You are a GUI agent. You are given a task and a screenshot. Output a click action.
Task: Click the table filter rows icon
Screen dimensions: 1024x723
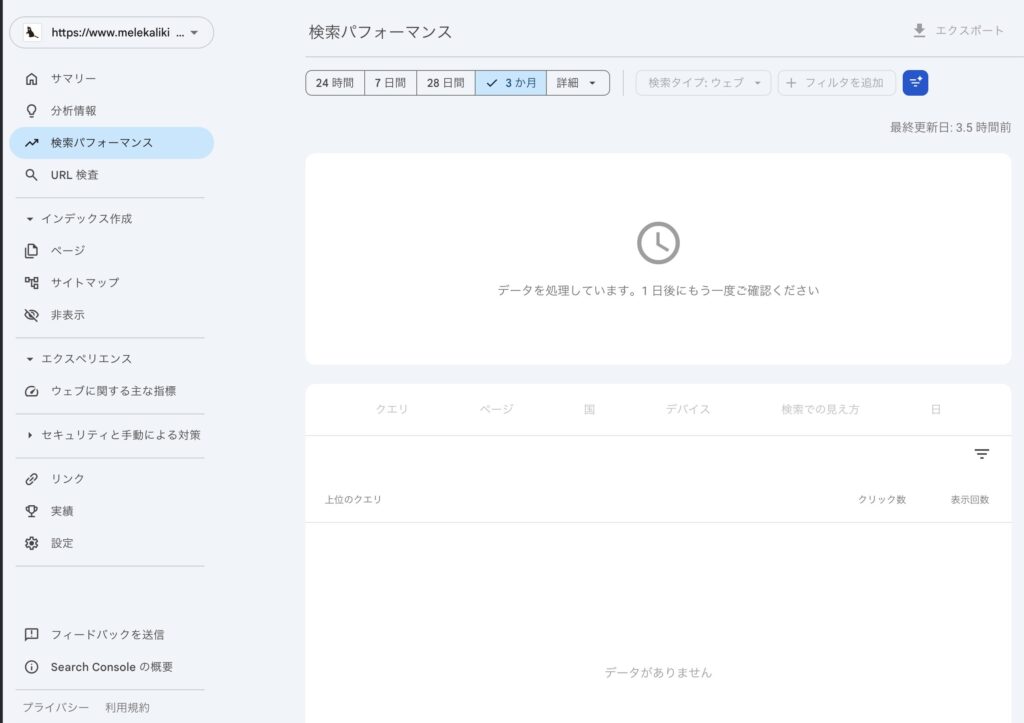point(982,454)
